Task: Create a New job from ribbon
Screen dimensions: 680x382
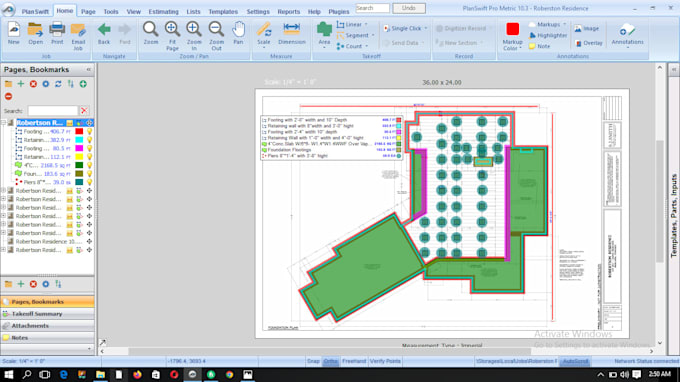Action: [x=13, y=33]
